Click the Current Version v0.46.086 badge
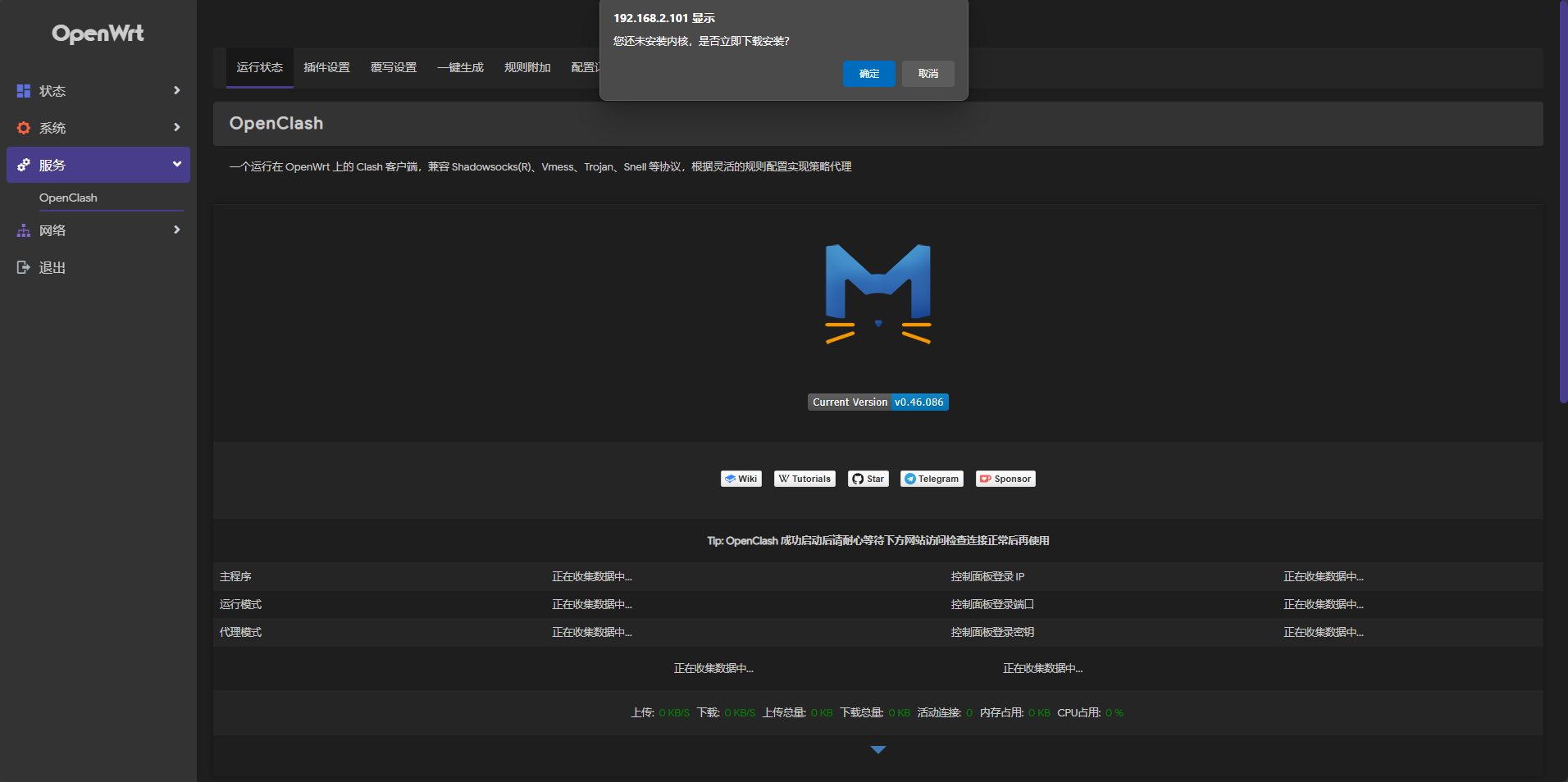The image size is (1568, 782). tap(877, 402)
